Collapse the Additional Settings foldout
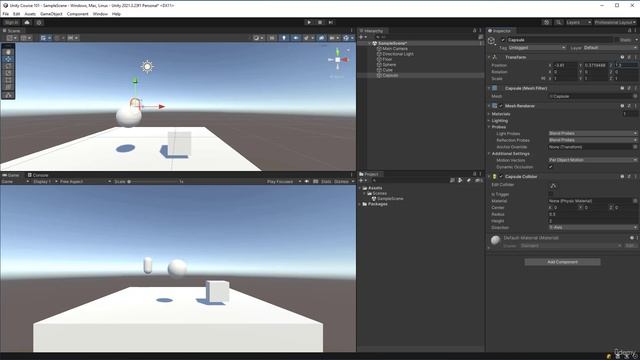Screen dimensions: 640x360 tap(489, 154)
